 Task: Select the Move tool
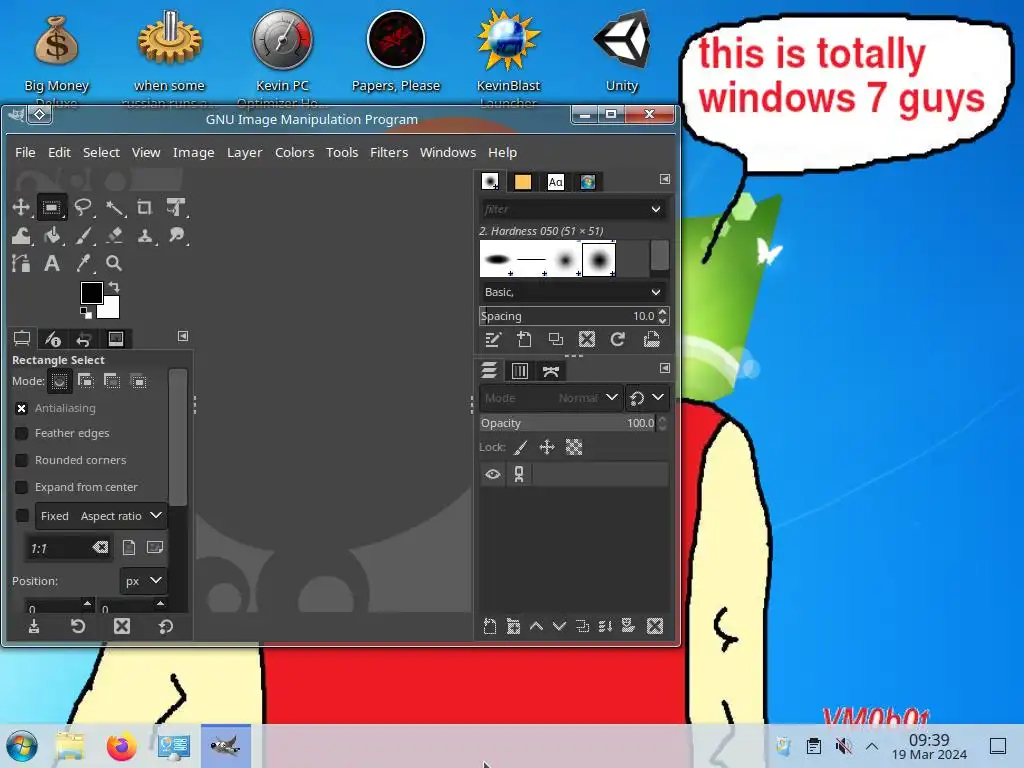(21, 208)
